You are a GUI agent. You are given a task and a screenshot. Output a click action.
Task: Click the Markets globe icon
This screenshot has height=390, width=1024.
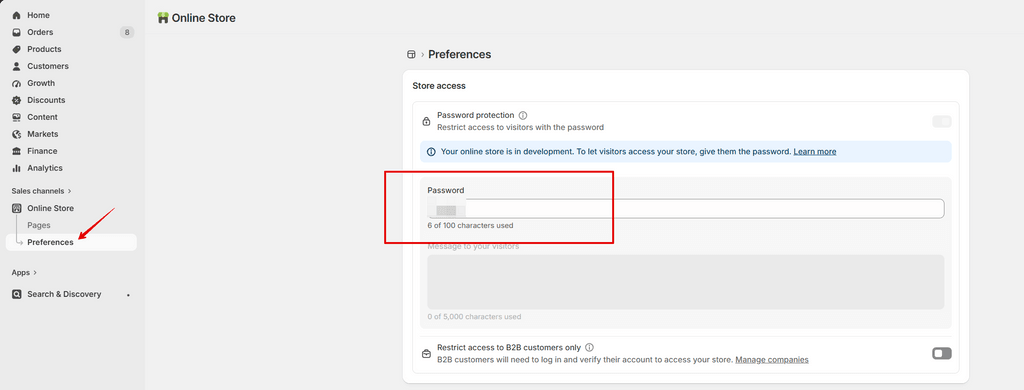pos(17,134)
